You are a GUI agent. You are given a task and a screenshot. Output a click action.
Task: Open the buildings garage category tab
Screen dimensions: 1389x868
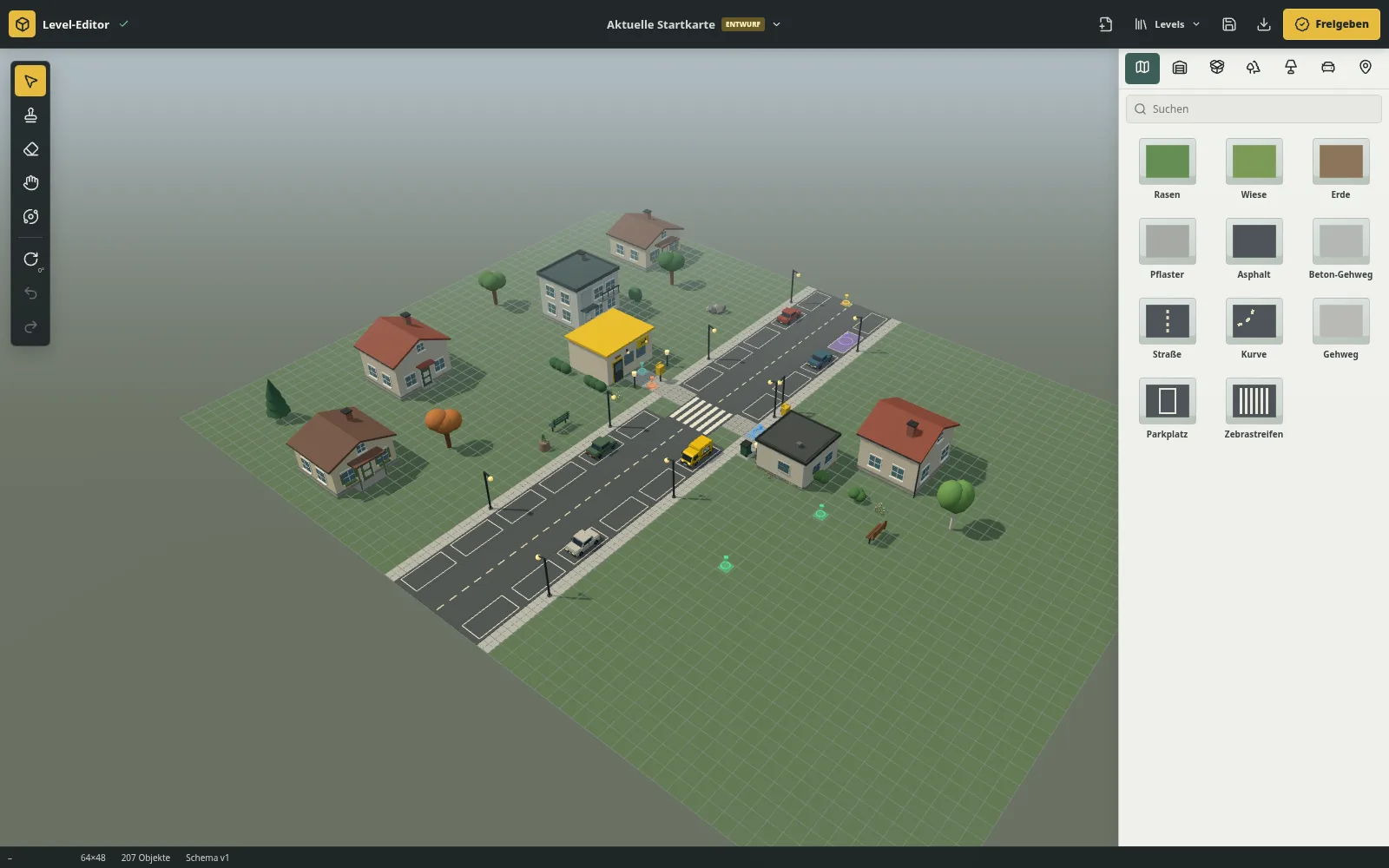pyautogui.click(x=1179, y=67)
